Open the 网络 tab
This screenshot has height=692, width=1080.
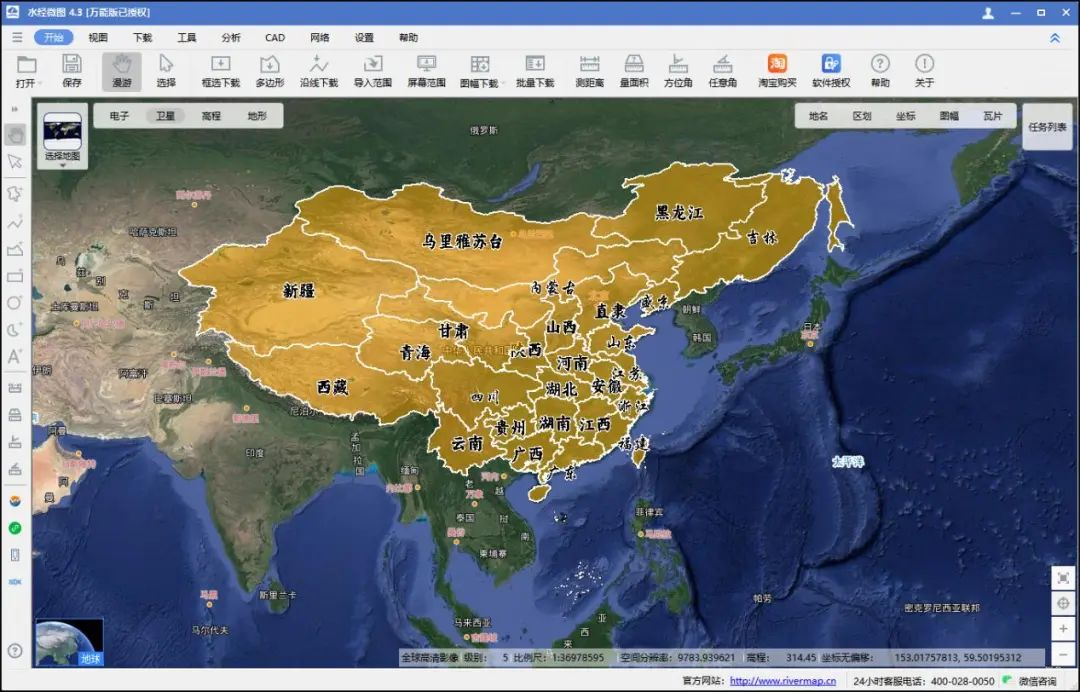(x=320, y=37)
